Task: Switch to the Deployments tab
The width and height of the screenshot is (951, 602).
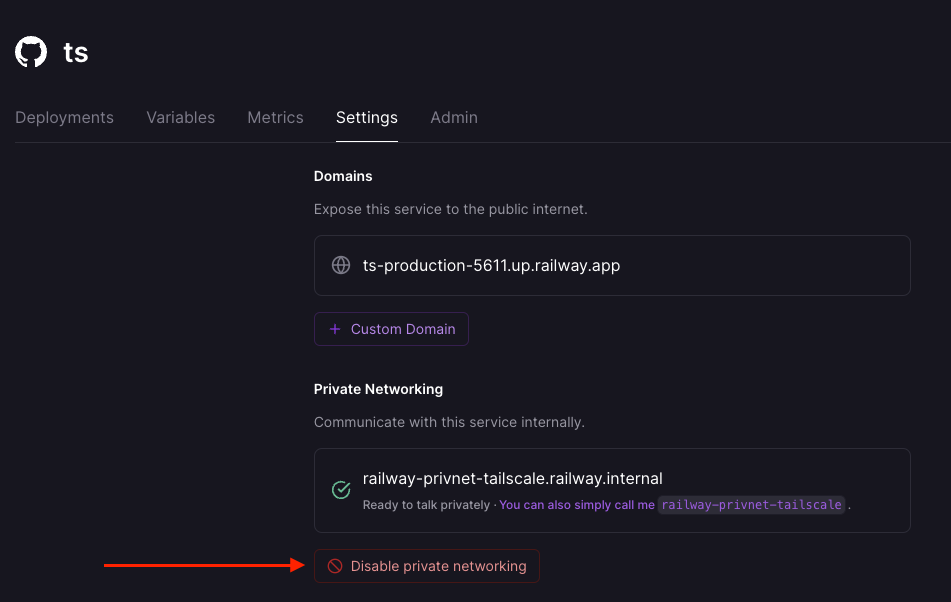Action: point(64,117)
